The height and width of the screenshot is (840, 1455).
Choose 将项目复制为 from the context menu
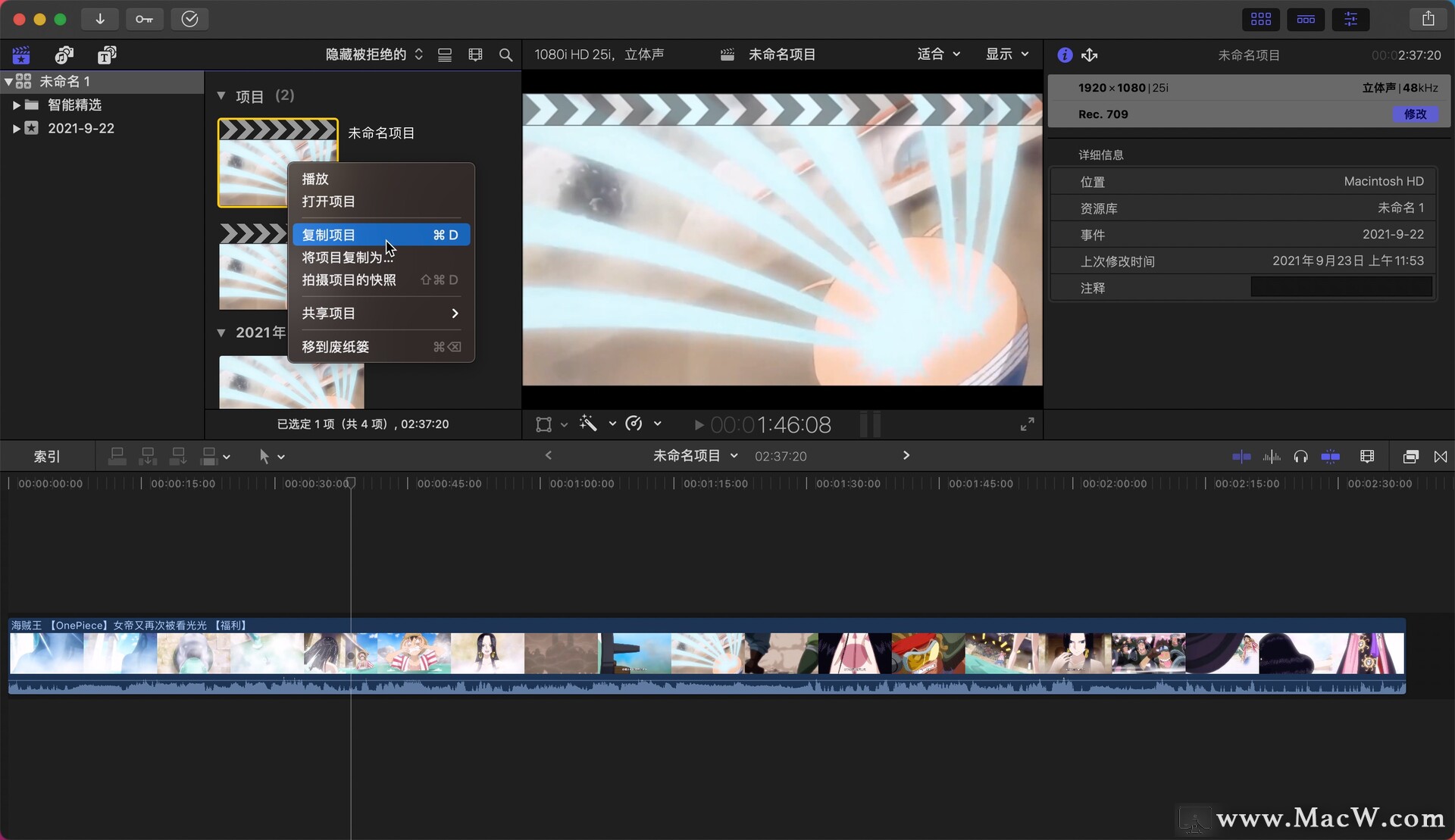click(381, 258)
